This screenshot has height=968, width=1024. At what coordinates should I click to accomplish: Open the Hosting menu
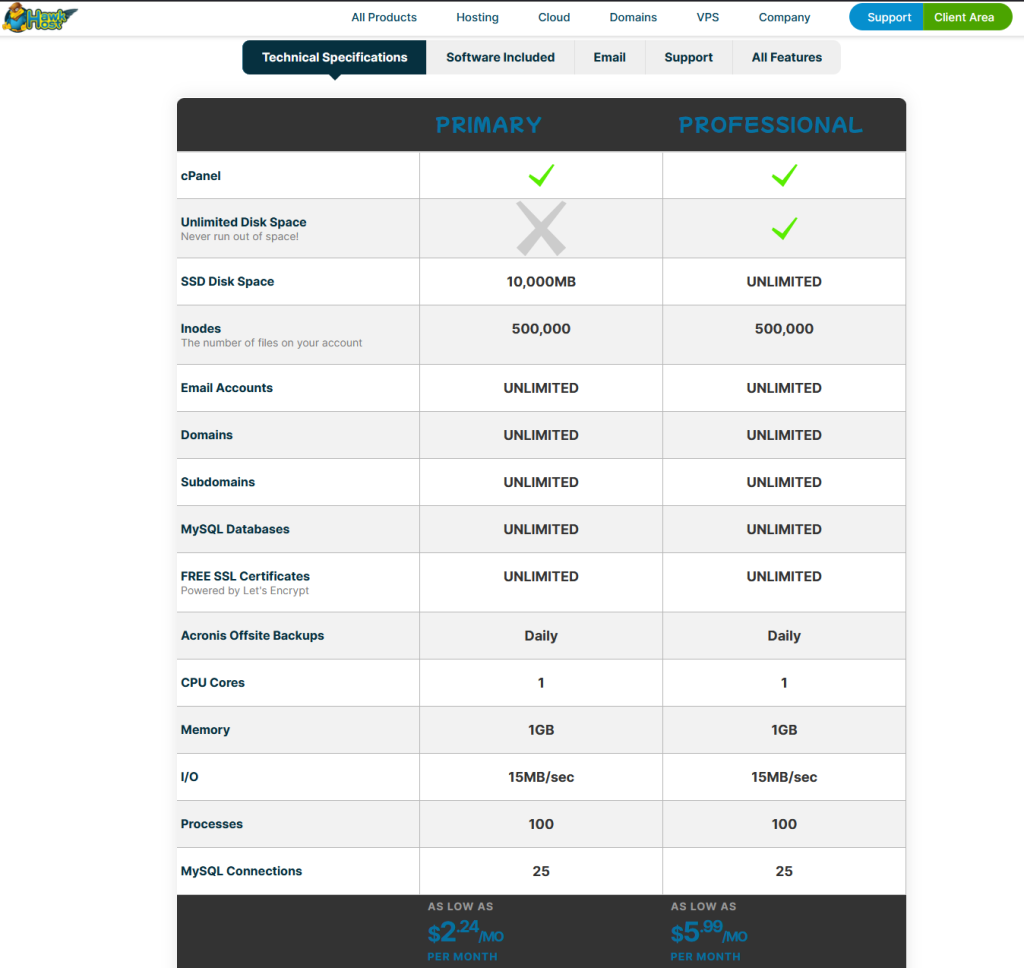(477, 17)
